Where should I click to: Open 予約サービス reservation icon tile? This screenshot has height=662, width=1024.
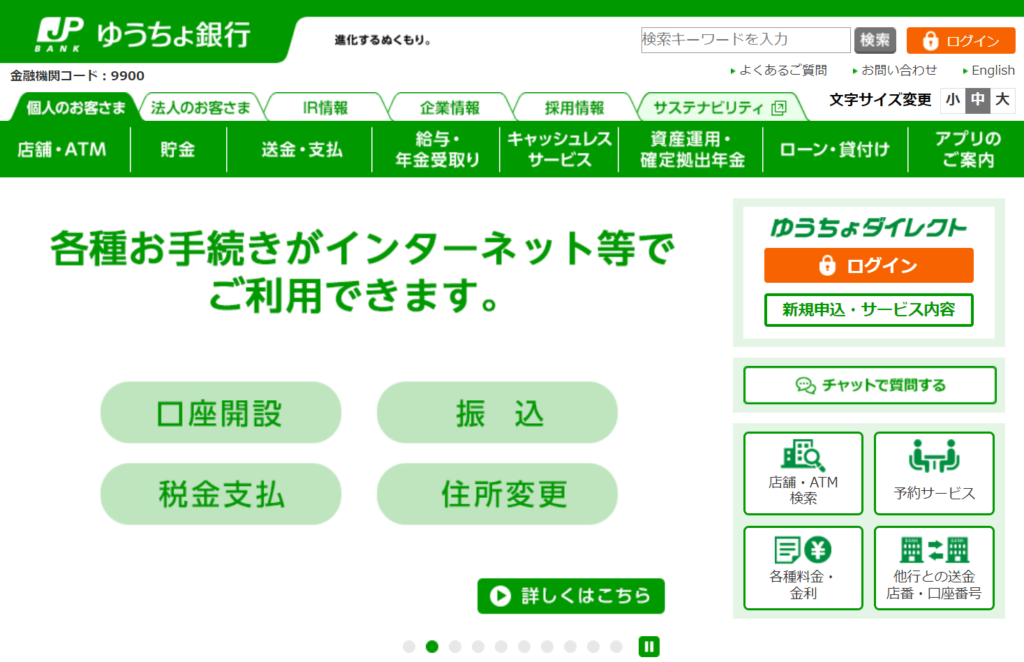pos(934,473)
